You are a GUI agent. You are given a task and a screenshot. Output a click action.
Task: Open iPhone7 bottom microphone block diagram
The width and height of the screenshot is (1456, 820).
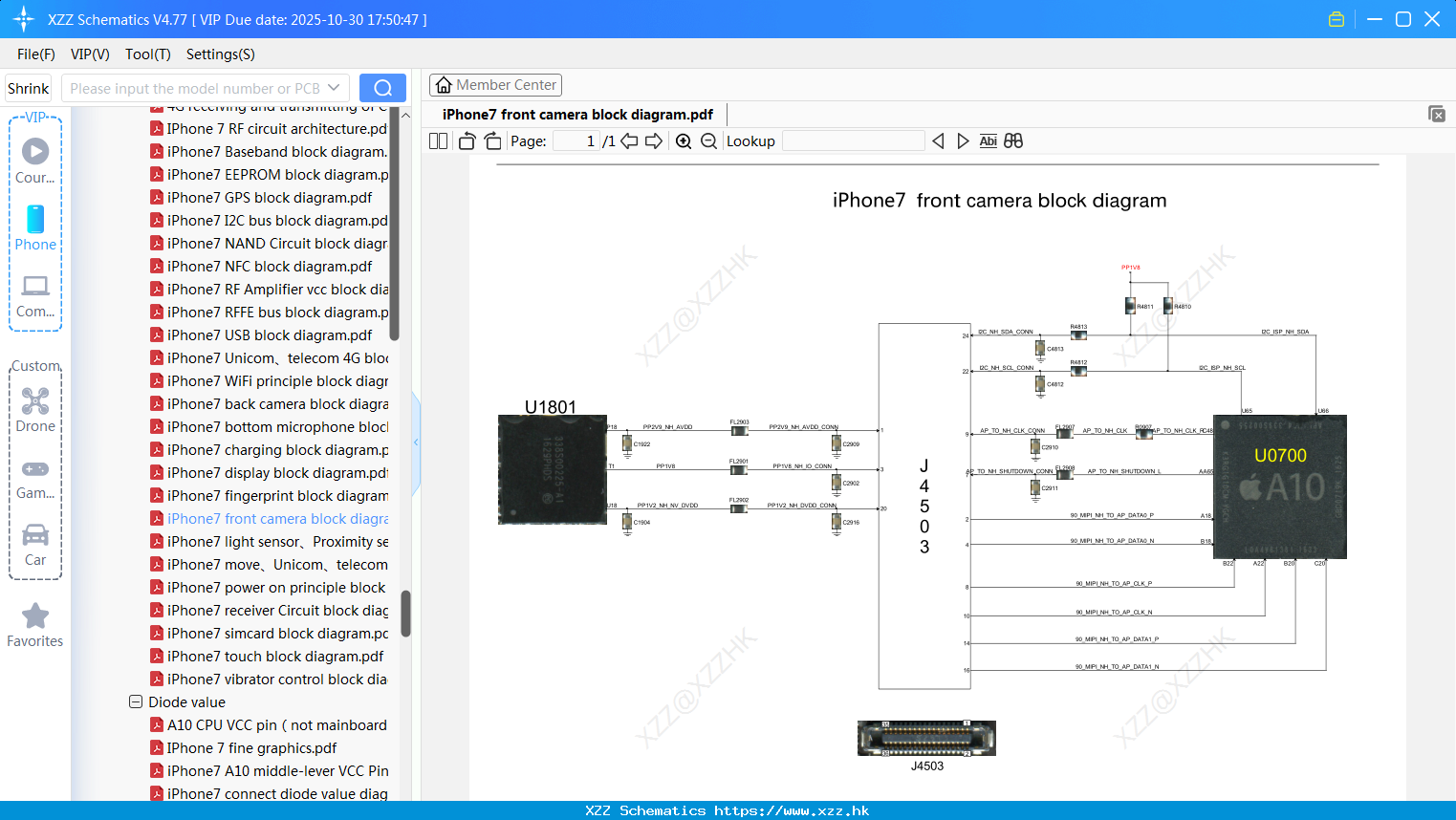click(269, 427)
